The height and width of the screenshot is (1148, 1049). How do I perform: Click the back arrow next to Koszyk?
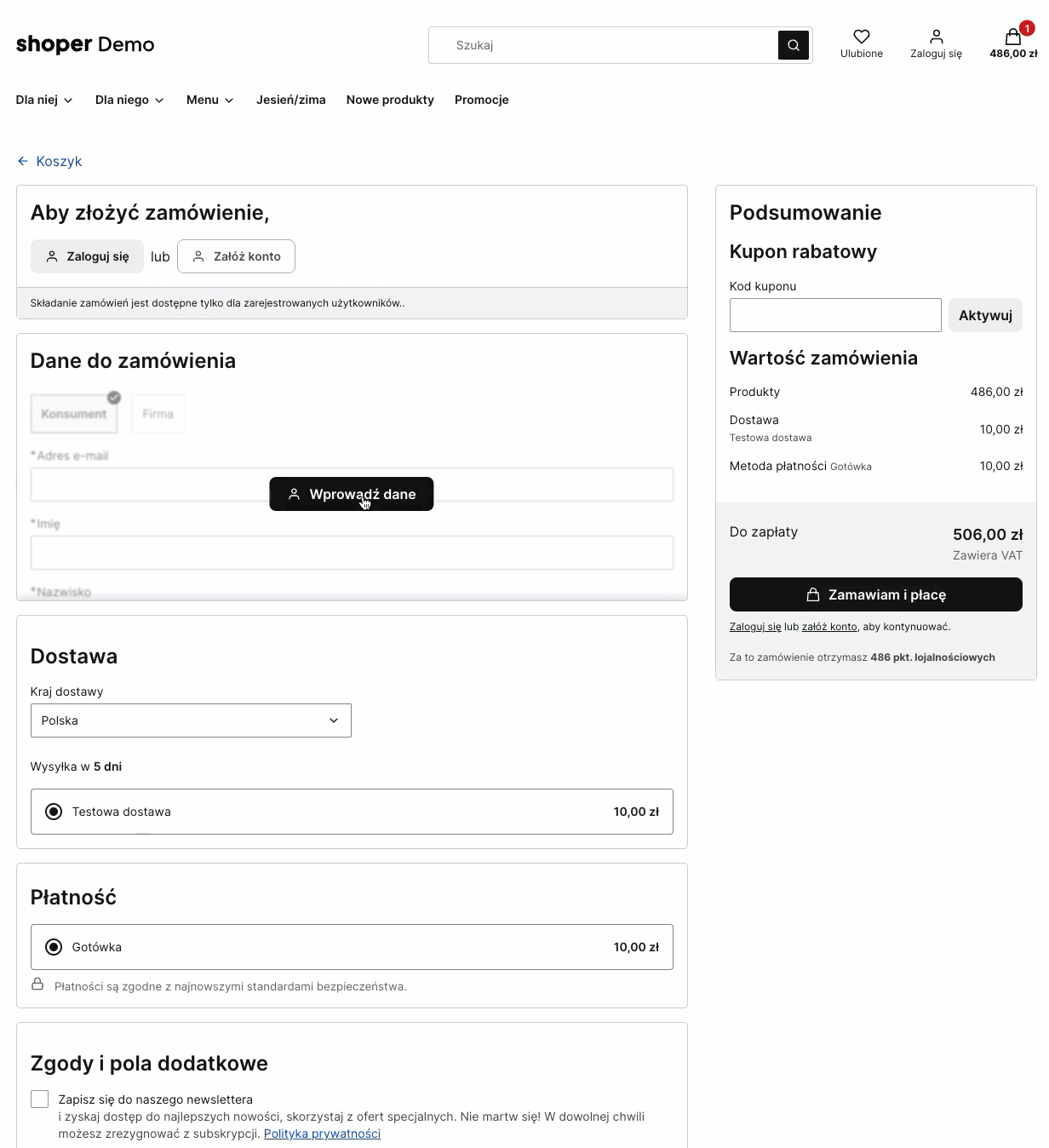[x=21, y=160]
